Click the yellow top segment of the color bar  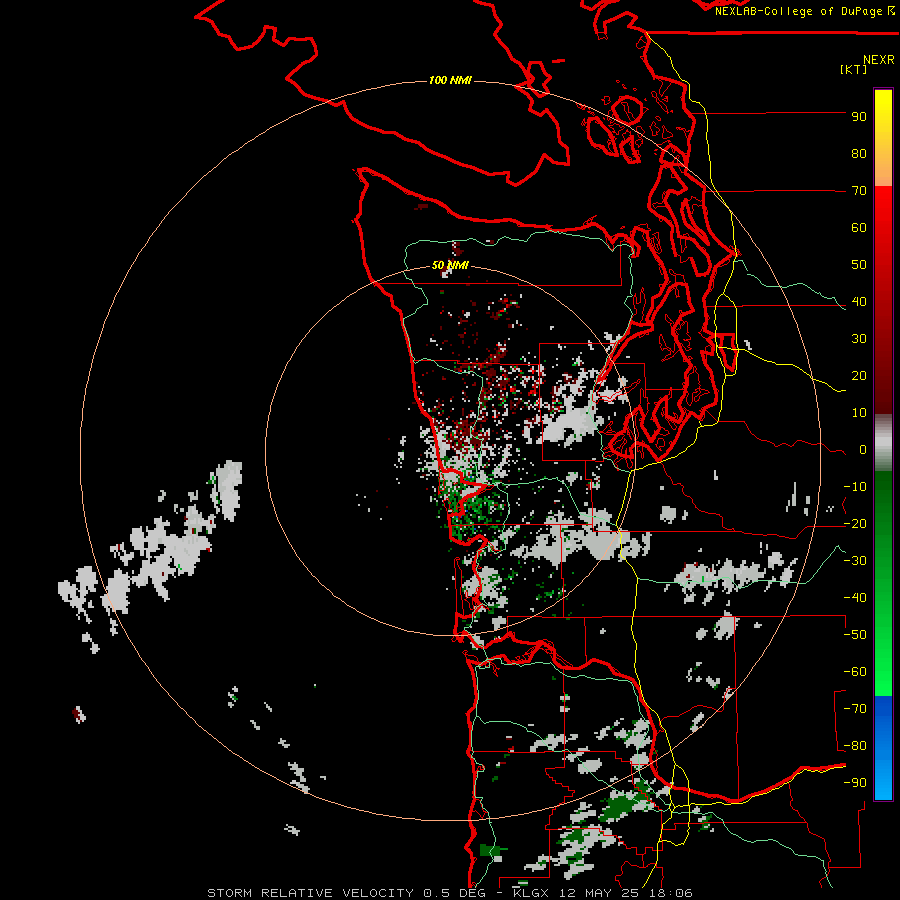(x=883, y=138)
